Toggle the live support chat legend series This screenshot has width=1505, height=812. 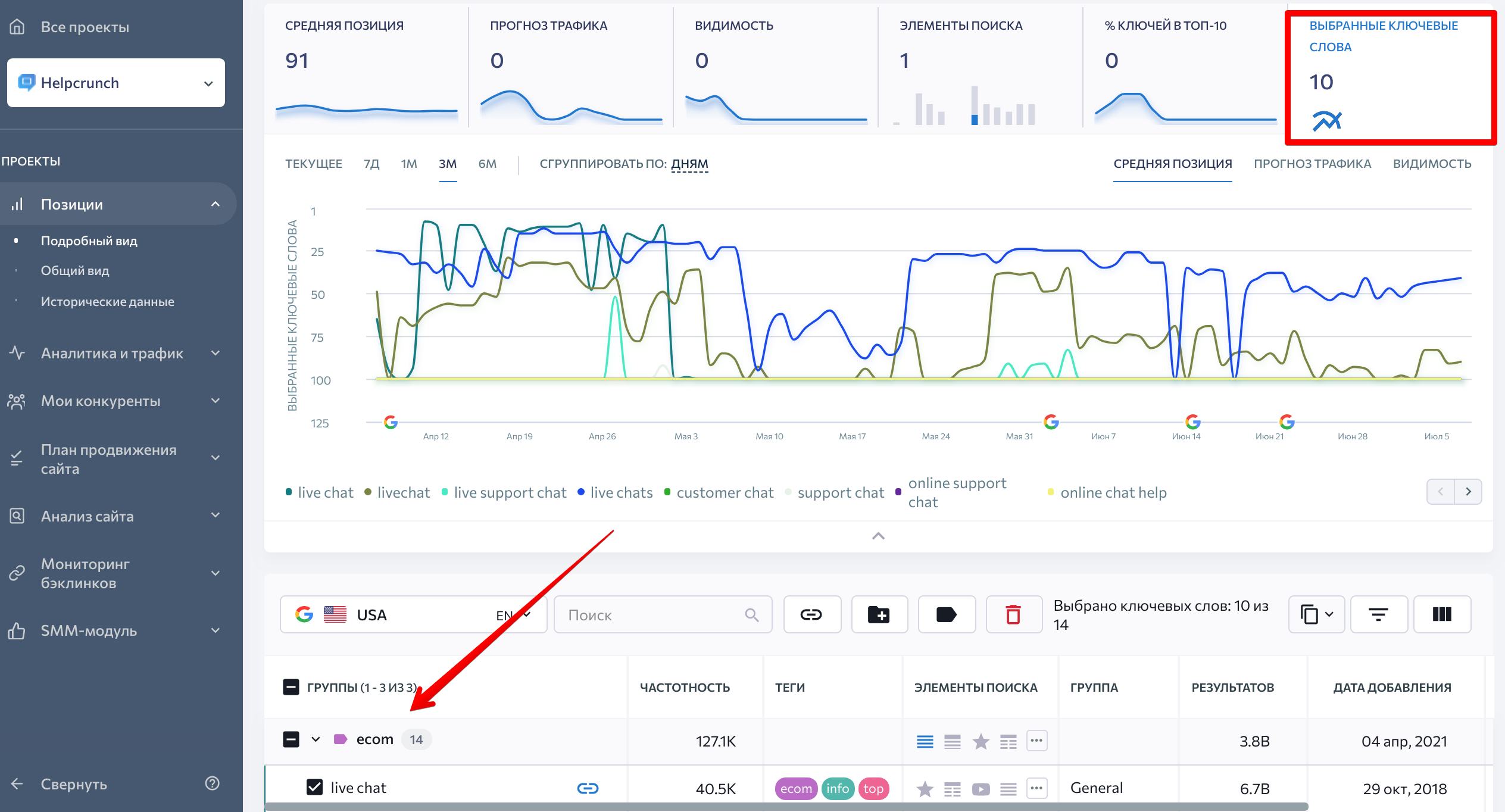click(504, 492)
